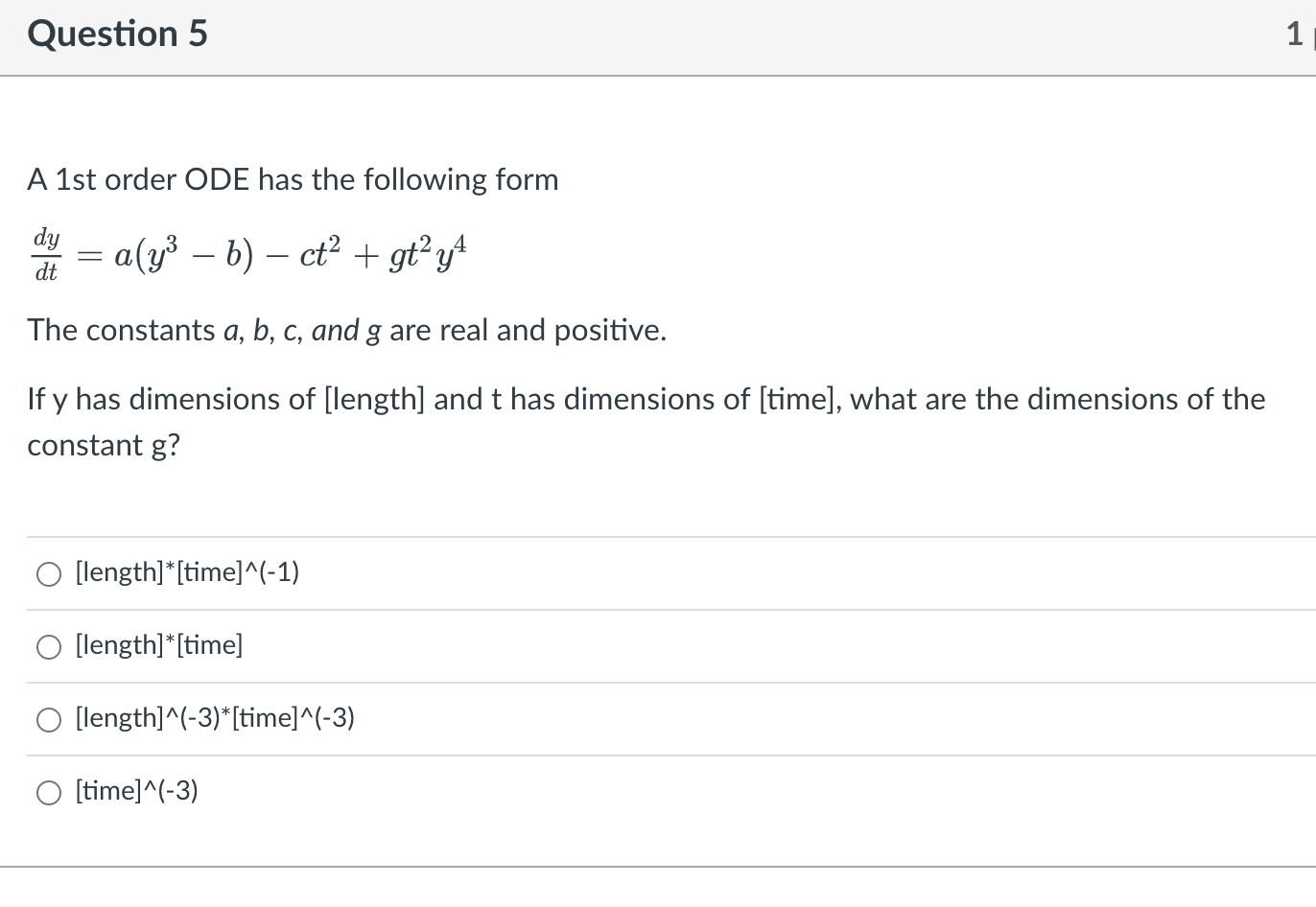The image size is (1316, 907).
Task: Select the [length]^(-3)*[time]^(-3) radio button
Action: (48, 719)
